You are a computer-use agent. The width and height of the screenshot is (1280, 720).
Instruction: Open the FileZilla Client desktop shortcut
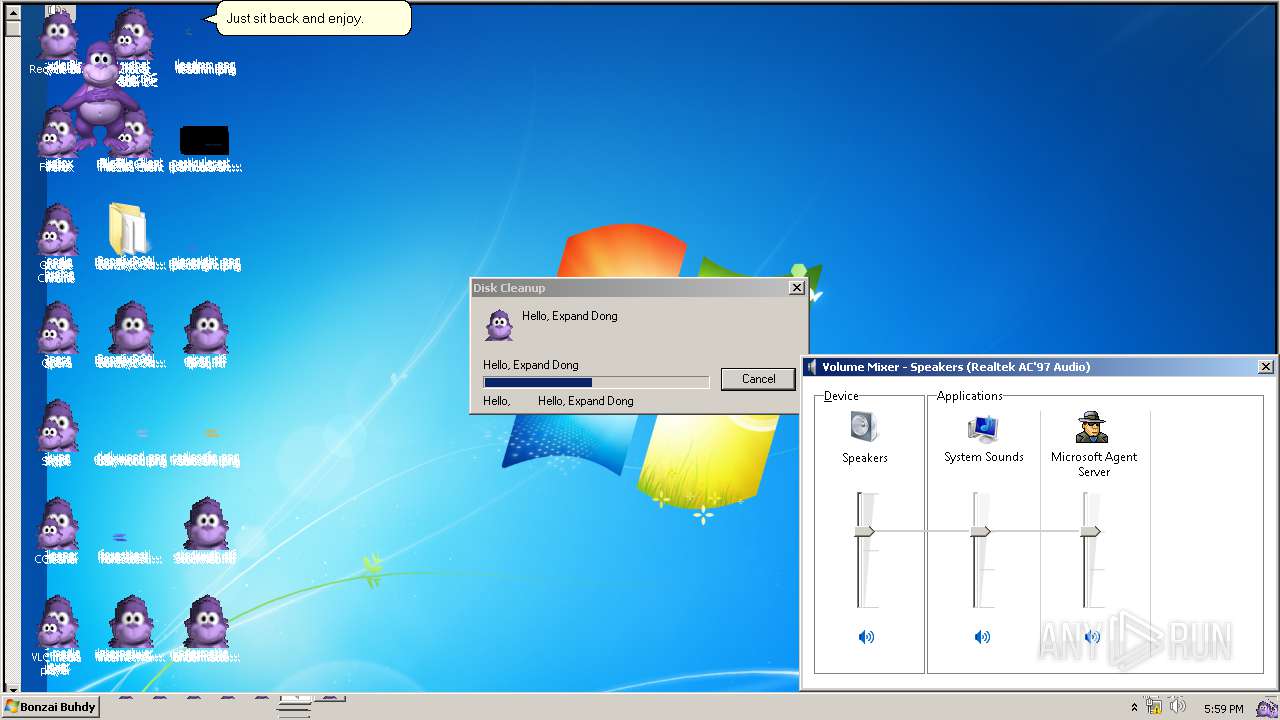[131, 140]
